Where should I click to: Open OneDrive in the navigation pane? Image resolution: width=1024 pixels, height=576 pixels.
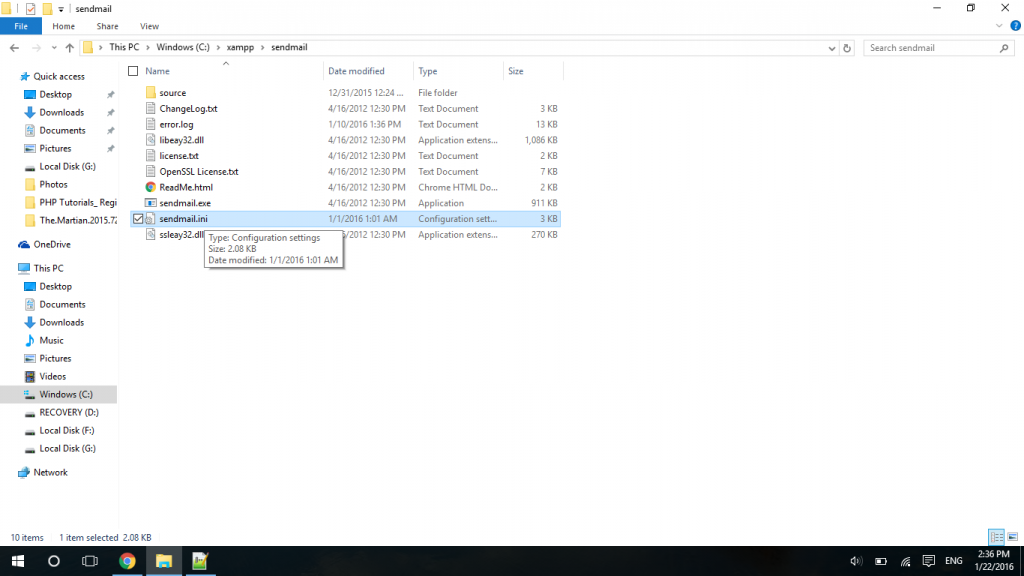click(52, 244)
